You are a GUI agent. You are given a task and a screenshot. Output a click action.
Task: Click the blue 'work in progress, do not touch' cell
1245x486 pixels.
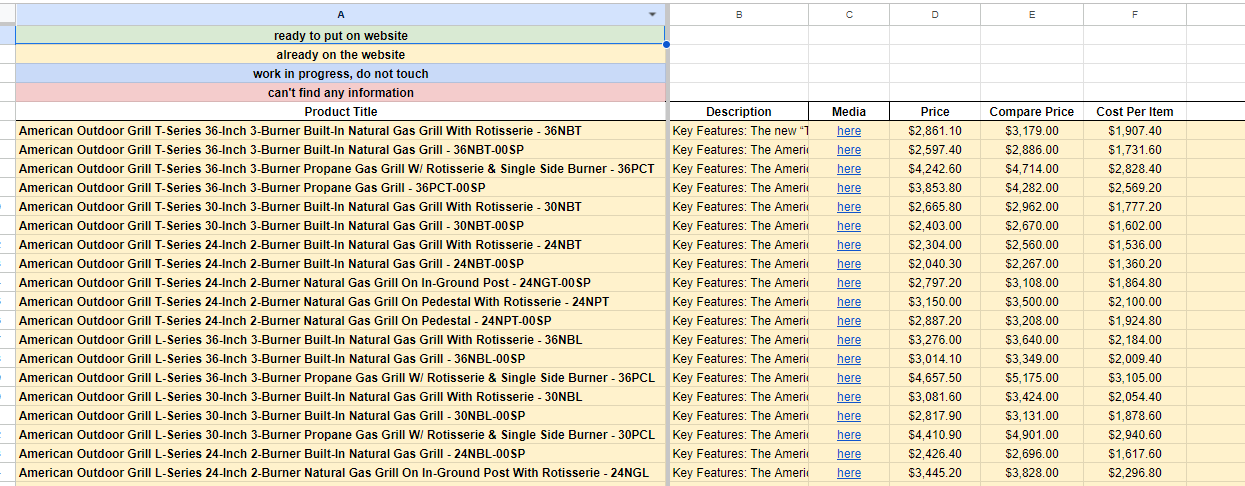(x=341, y=74)
